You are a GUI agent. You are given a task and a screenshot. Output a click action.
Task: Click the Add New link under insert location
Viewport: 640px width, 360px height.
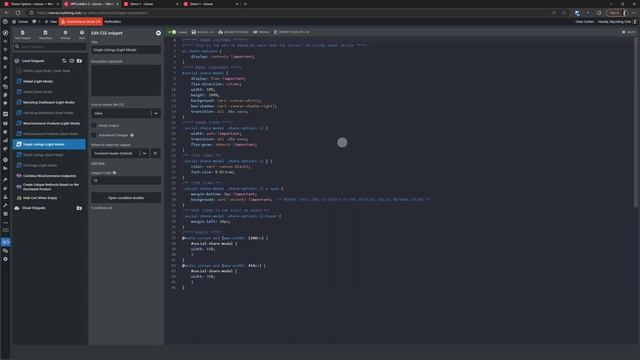(x=98, y=163)
